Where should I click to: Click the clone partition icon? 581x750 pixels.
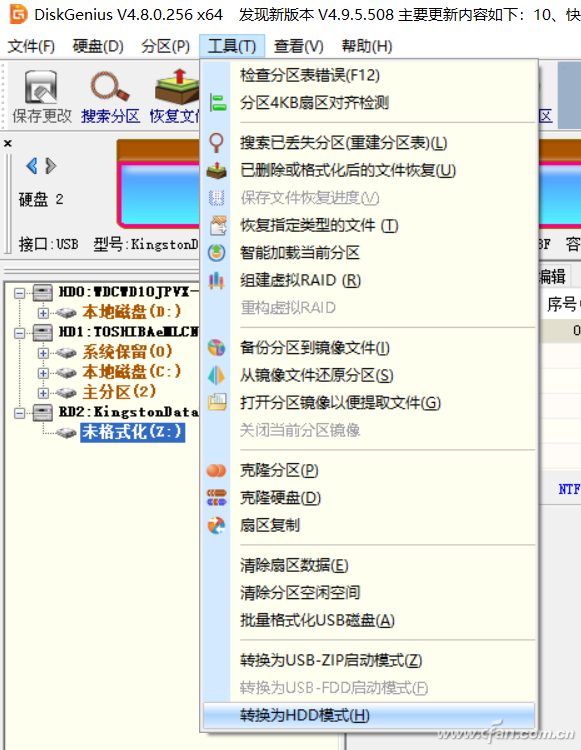(217, 471)
